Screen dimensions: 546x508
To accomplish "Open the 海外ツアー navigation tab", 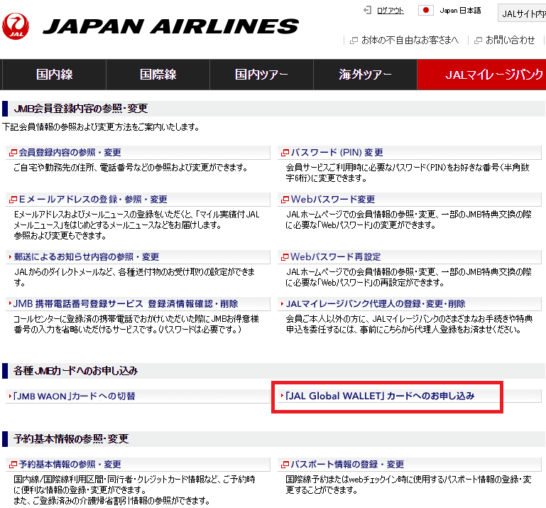I will point(365,75).
